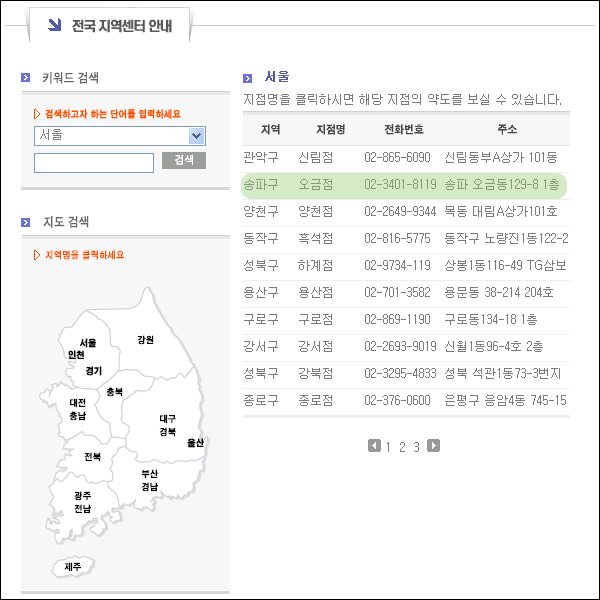Go to previous page arrow
Image resolution: width=600 pixels, height=600 pixels.
click(374, 445)
